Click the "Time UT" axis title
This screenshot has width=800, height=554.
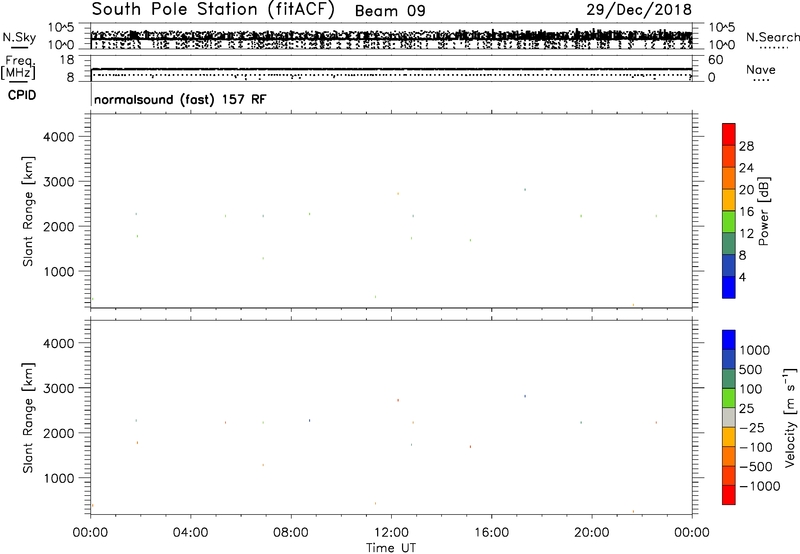391,548
